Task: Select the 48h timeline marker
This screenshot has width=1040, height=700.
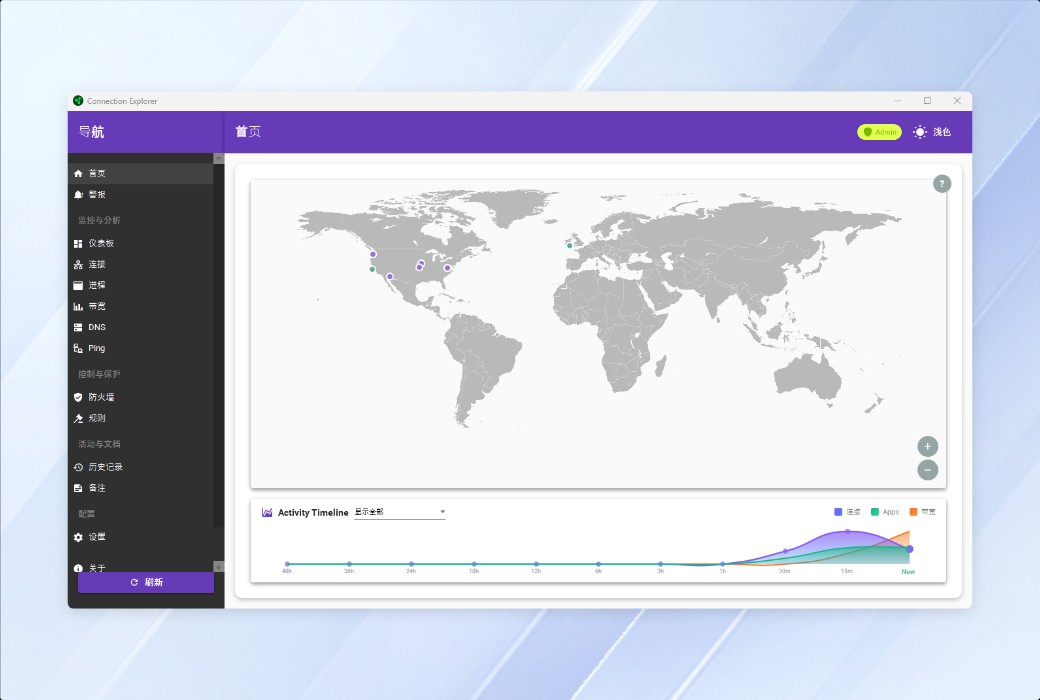Action: (287, 564)
